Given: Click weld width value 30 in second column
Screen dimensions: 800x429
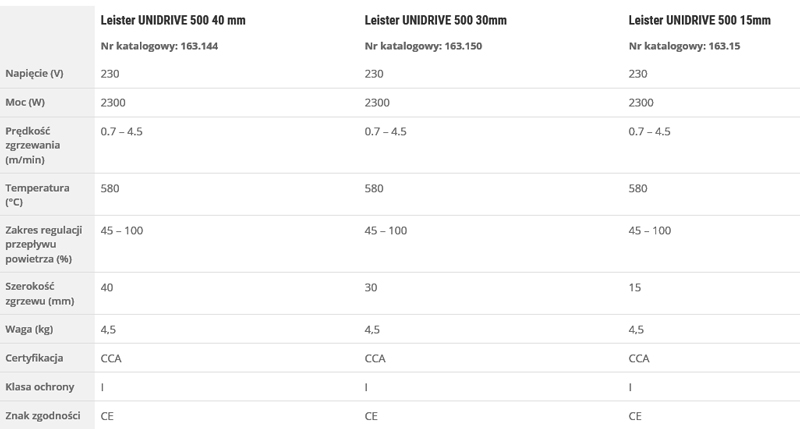Looking at the screenshot, I should pos(371,287).
